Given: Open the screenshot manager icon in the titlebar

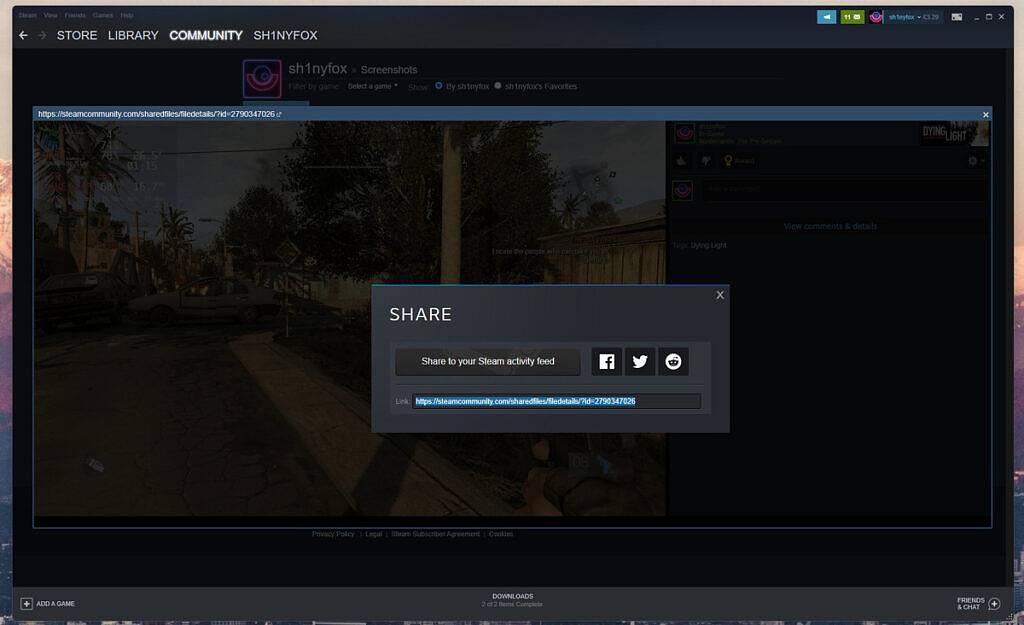Looking at the screenshot, I should 957,16.
